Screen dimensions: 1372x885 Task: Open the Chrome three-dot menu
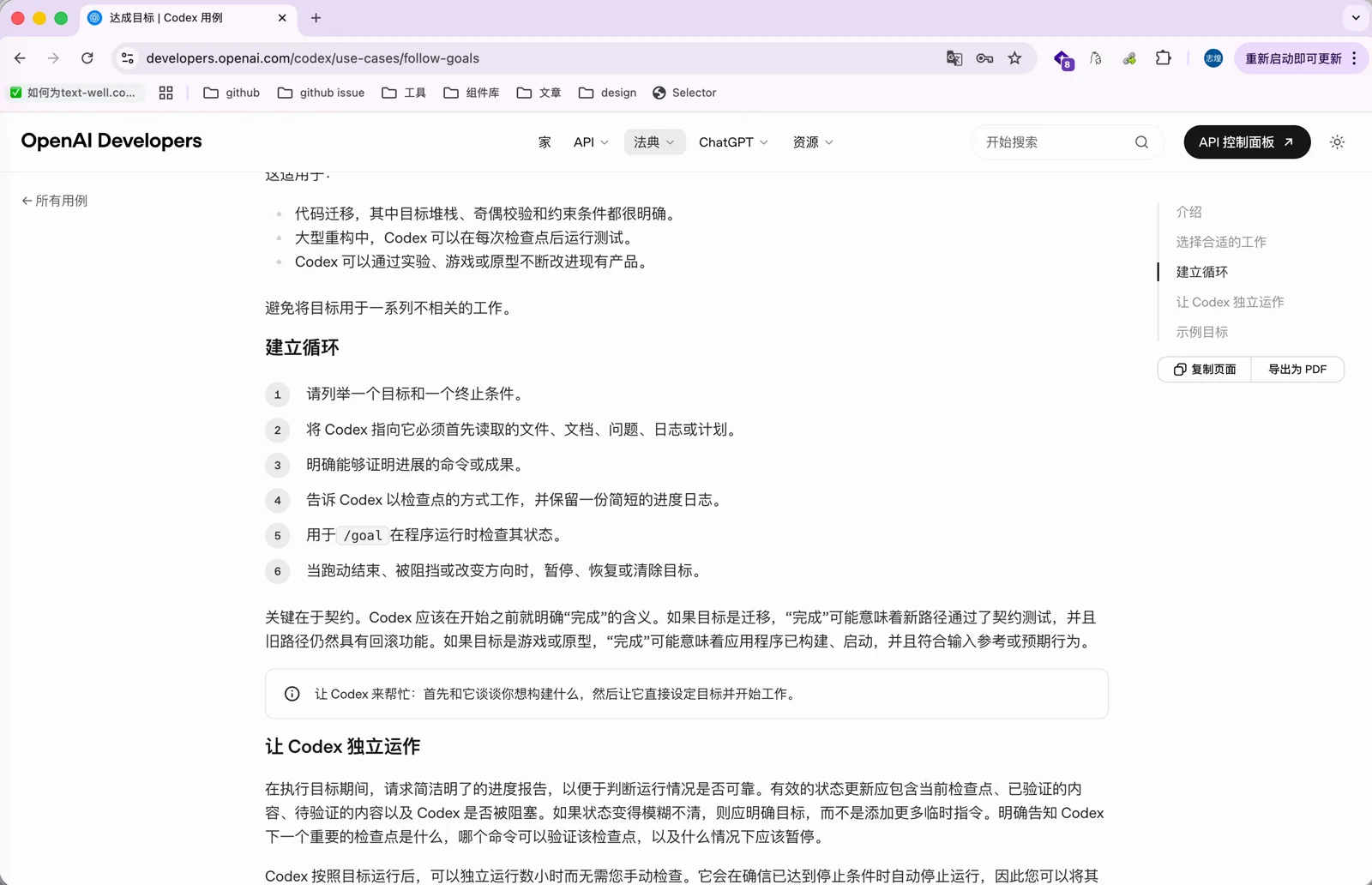[x=1354, y=58]
